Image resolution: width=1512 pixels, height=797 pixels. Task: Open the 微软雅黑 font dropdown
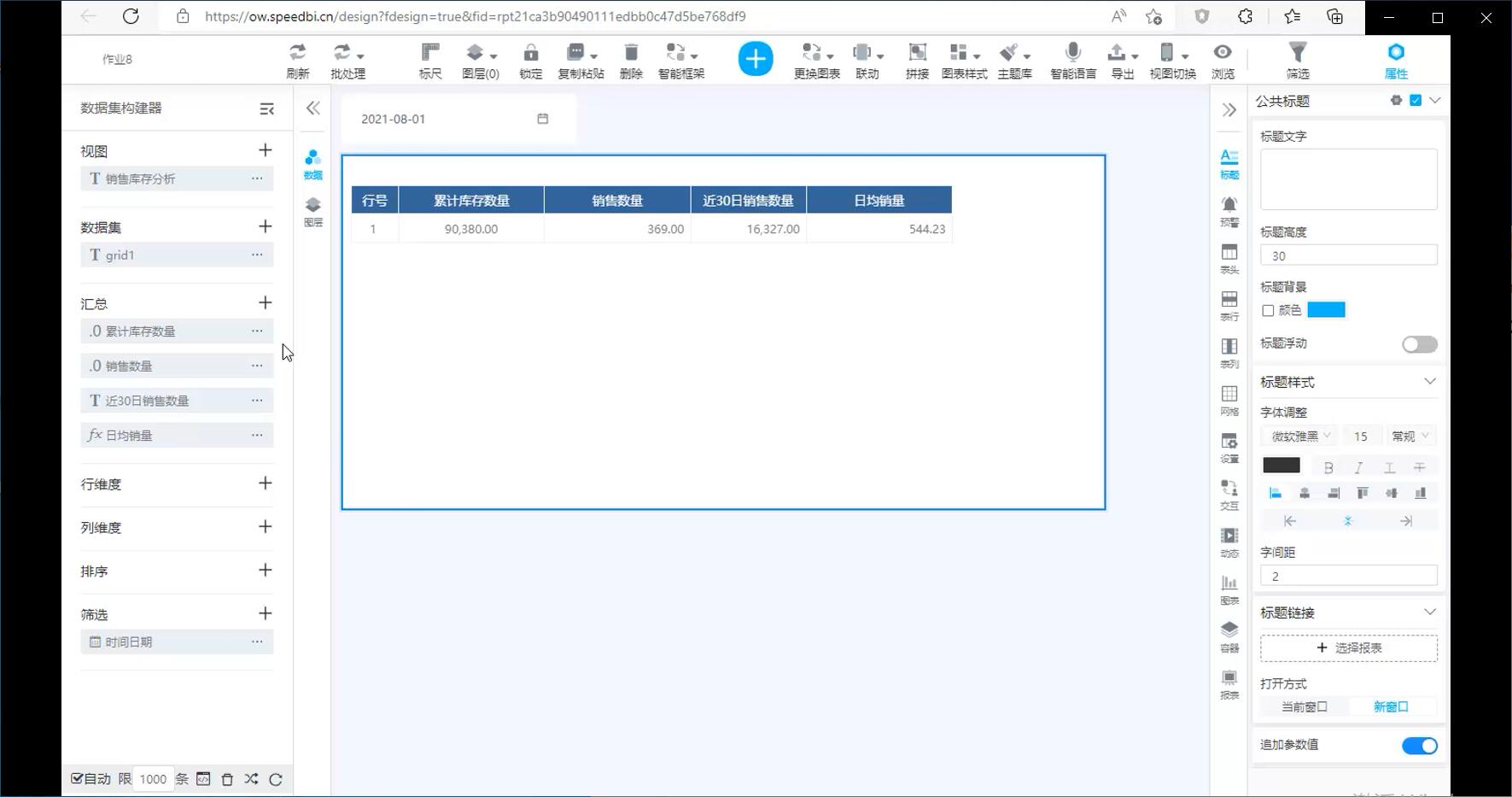click(1300, 437)
